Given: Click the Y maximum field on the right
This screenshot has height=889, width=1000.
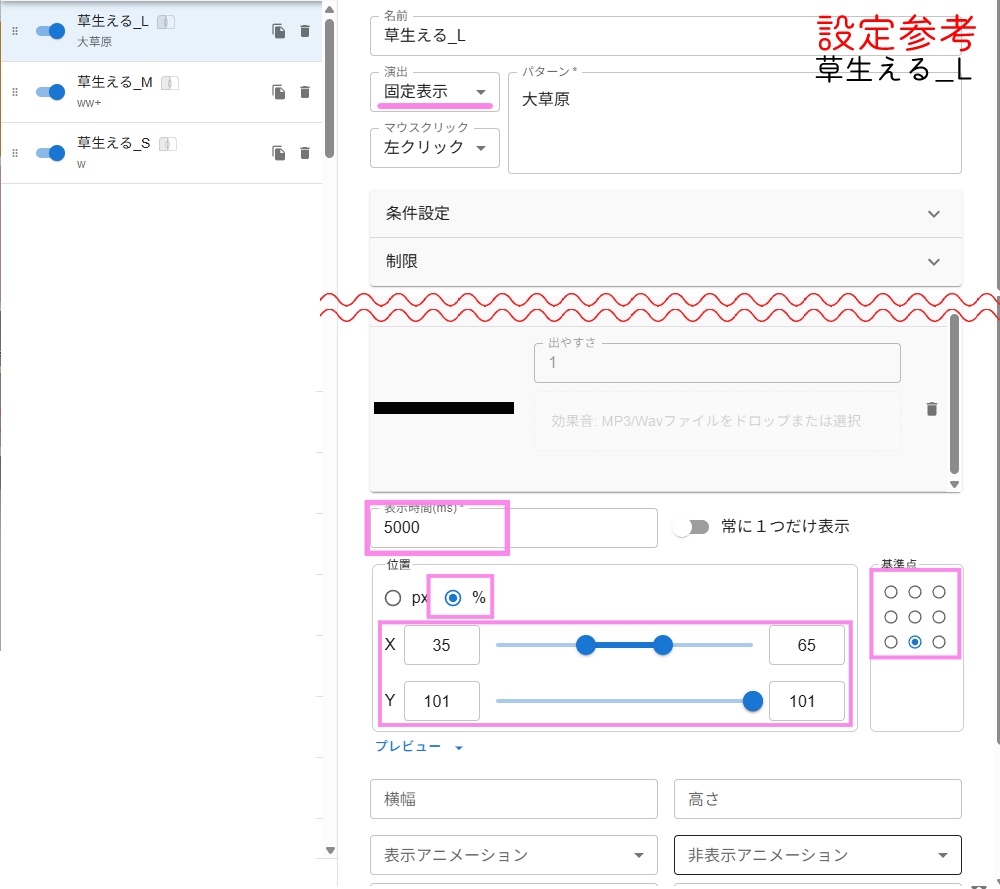Looking at the screenshot, I should (x=807, y=702).
